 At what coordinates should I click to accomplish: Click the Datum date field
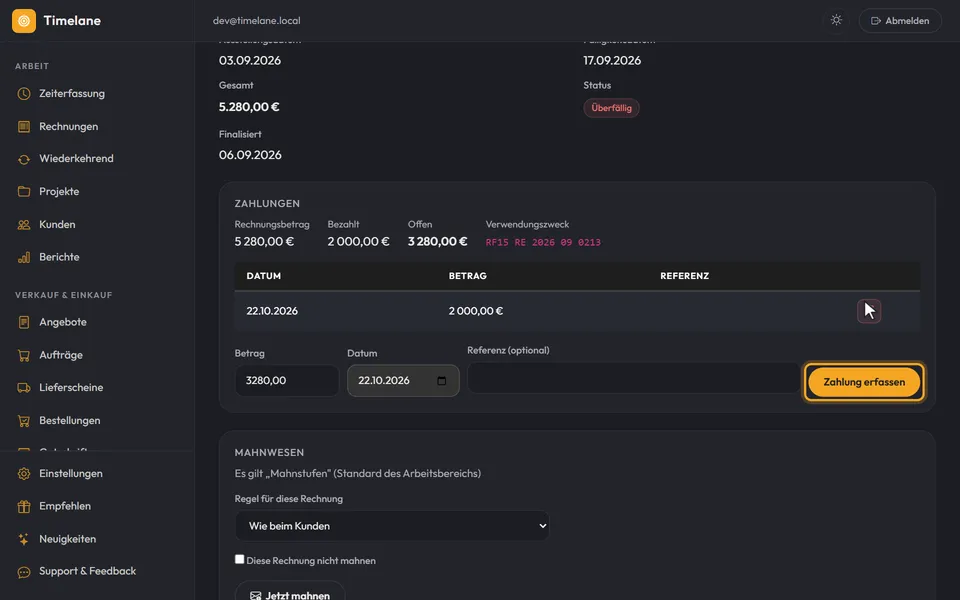(x=403, y=381)
